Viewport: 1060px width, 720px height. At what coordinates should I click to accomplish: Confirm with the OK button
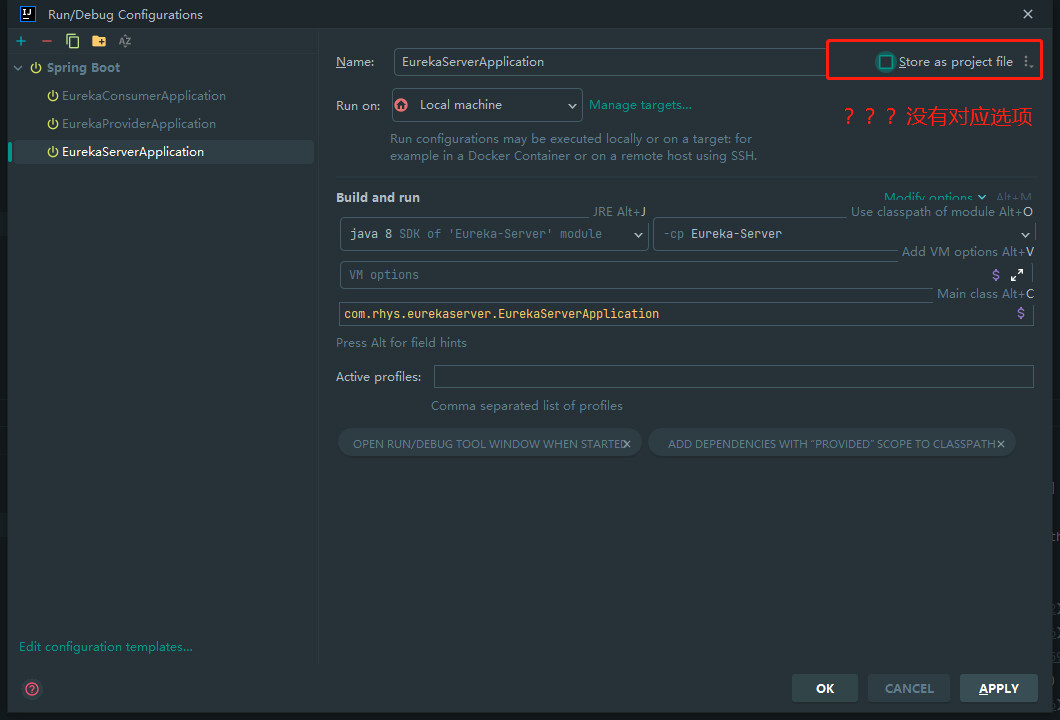point(825,688)
